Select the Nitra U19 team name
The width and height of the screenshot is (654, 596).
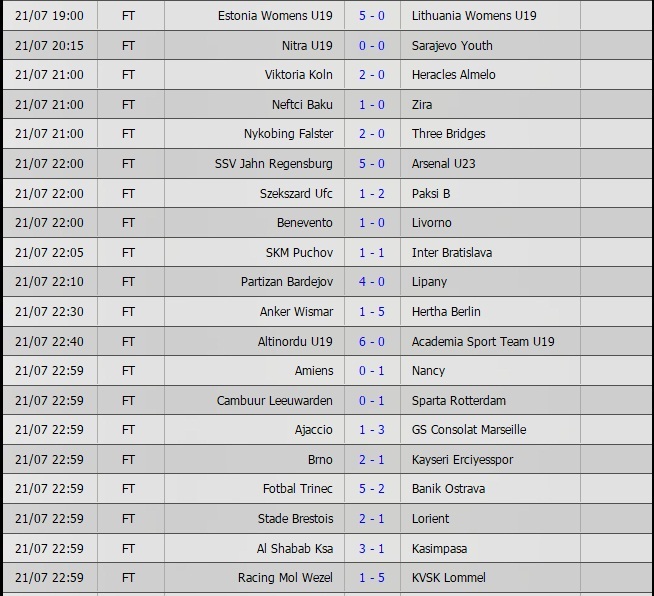(307, 45)
